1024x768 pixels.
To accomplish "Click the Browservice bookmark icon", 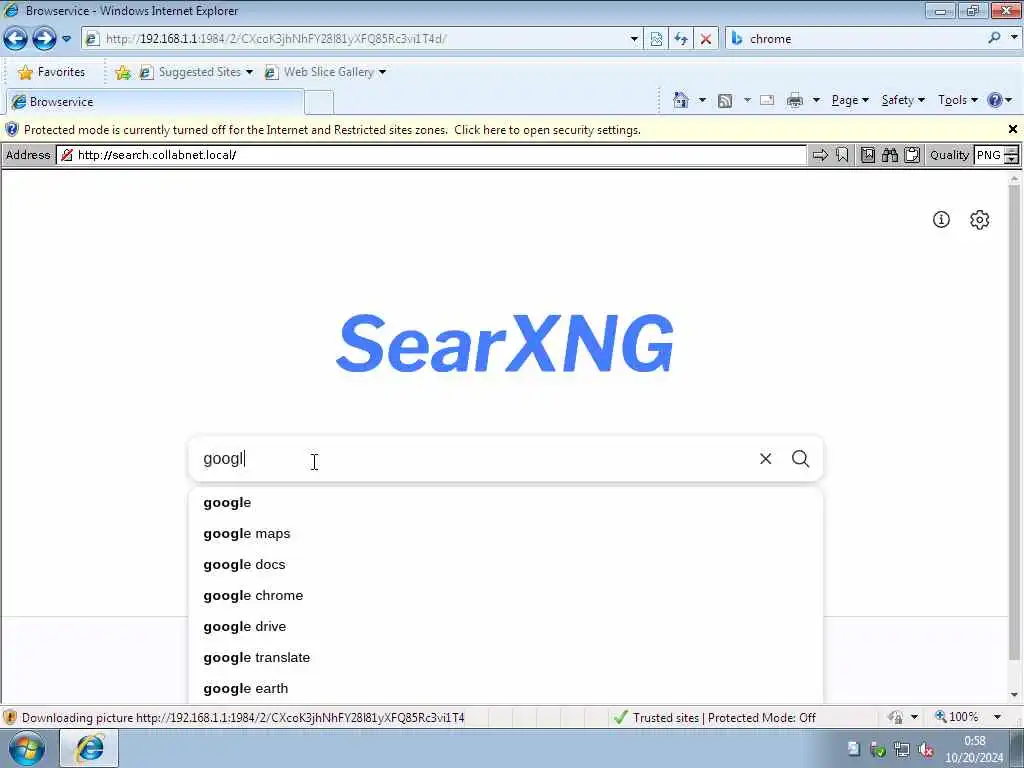I will [842, 155].
